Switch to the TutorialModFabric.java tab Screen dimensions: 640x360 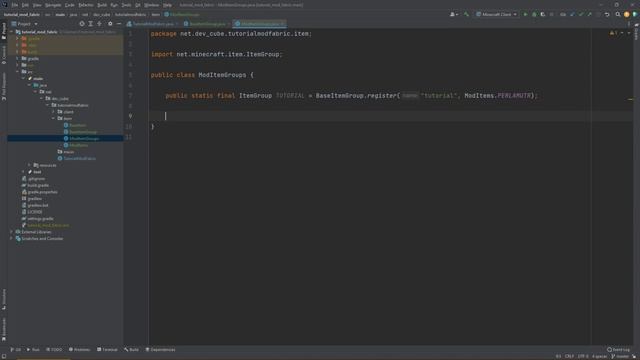tap(153, 24)
